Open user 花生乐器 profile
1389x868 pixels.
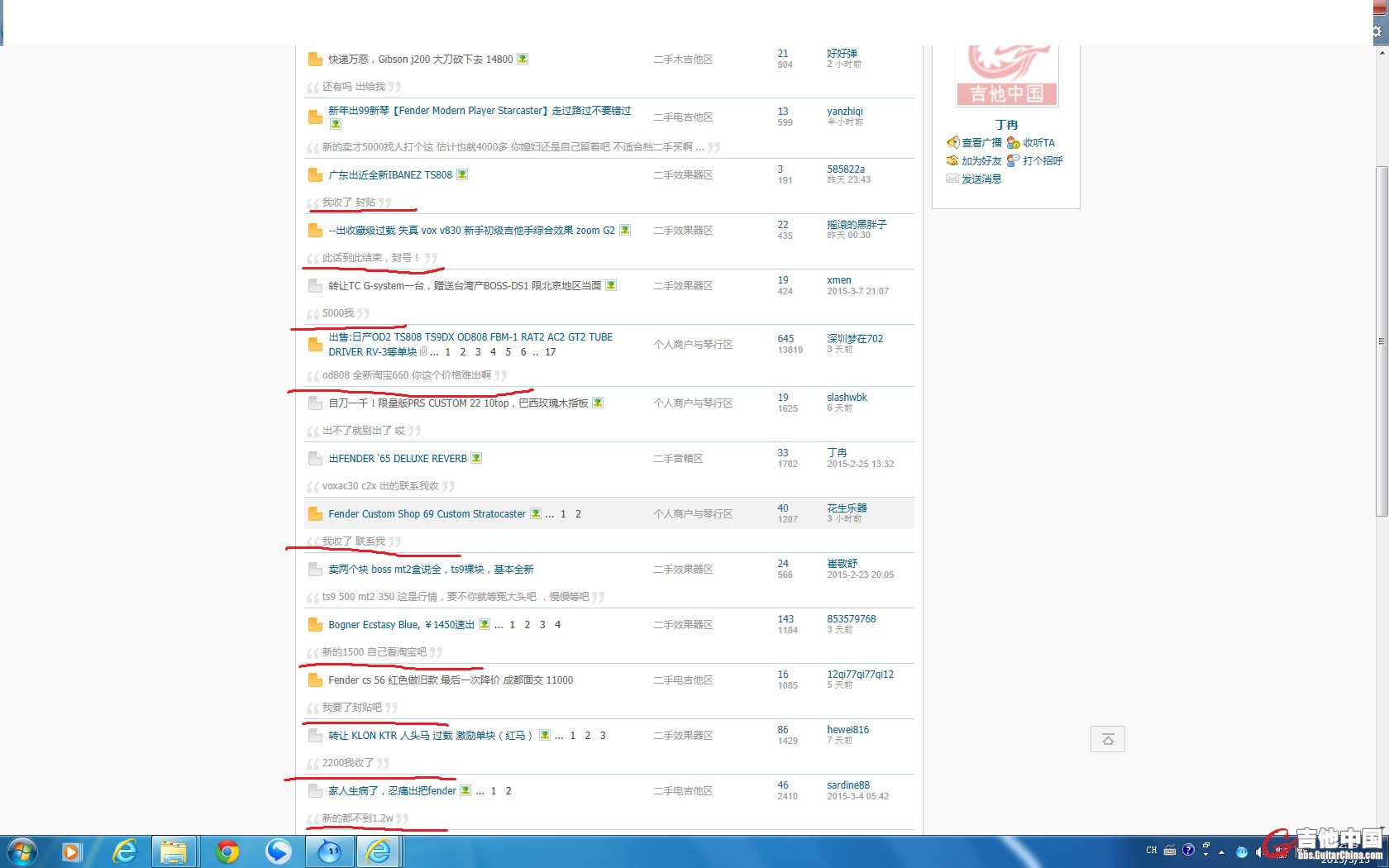click(x=847, y=508)
